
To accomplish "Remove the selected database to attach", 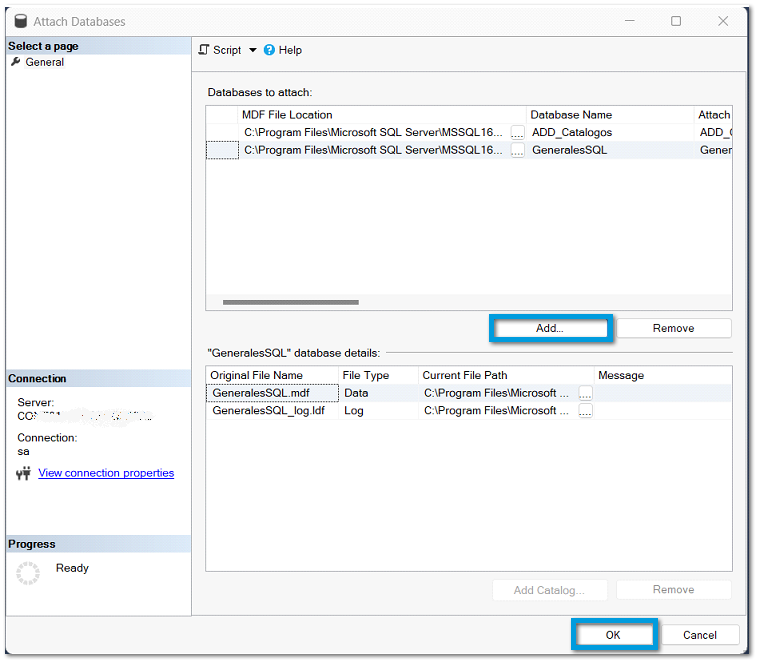I will 673,328.
